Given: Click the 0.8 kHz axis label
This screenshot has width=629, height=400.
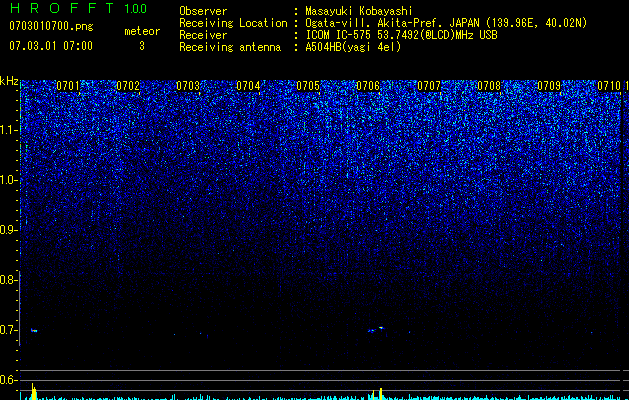Looking at the screenshot, I should point(8,280).
